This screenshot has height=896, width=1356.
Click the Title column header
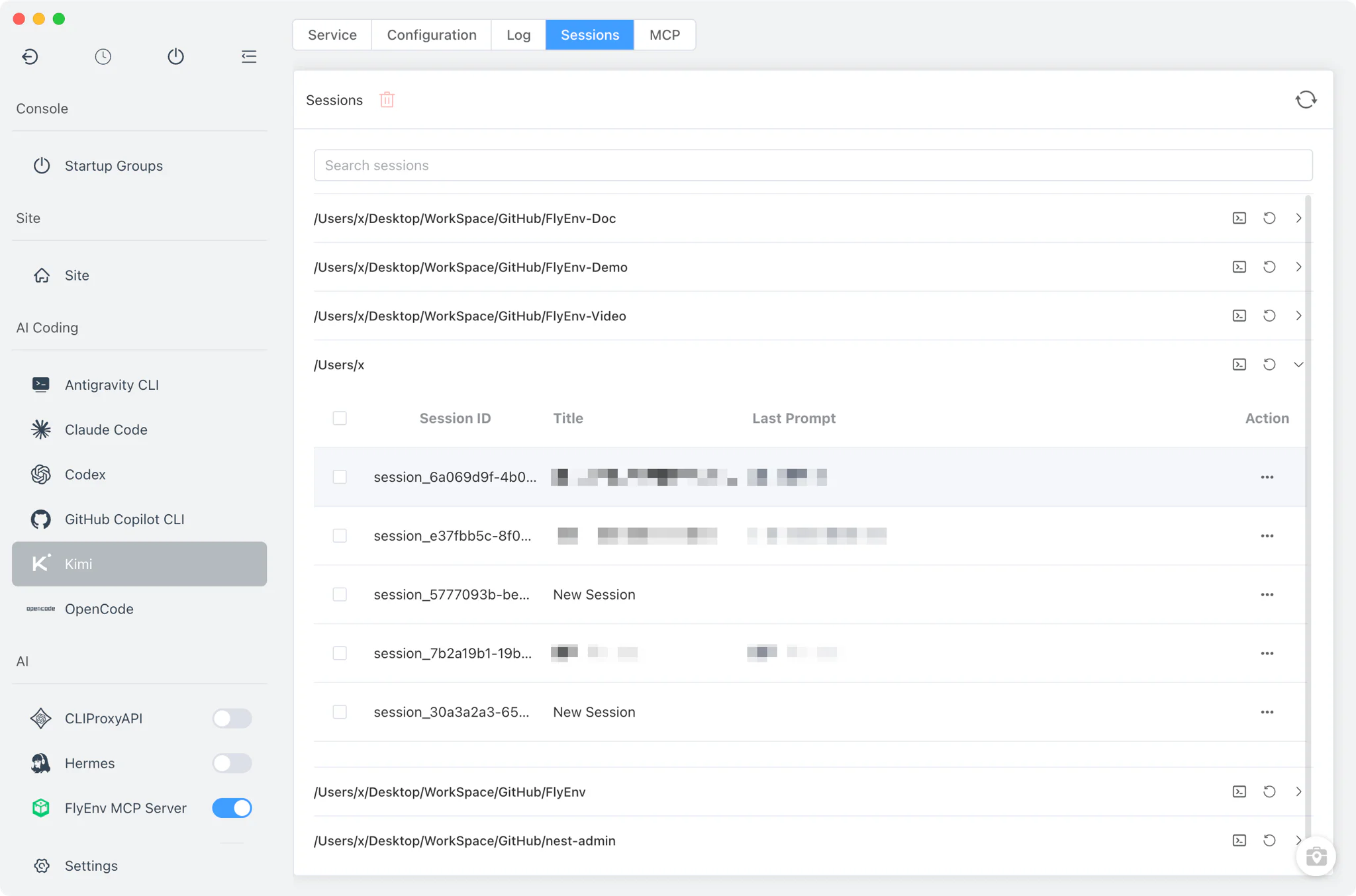point(568,418)
